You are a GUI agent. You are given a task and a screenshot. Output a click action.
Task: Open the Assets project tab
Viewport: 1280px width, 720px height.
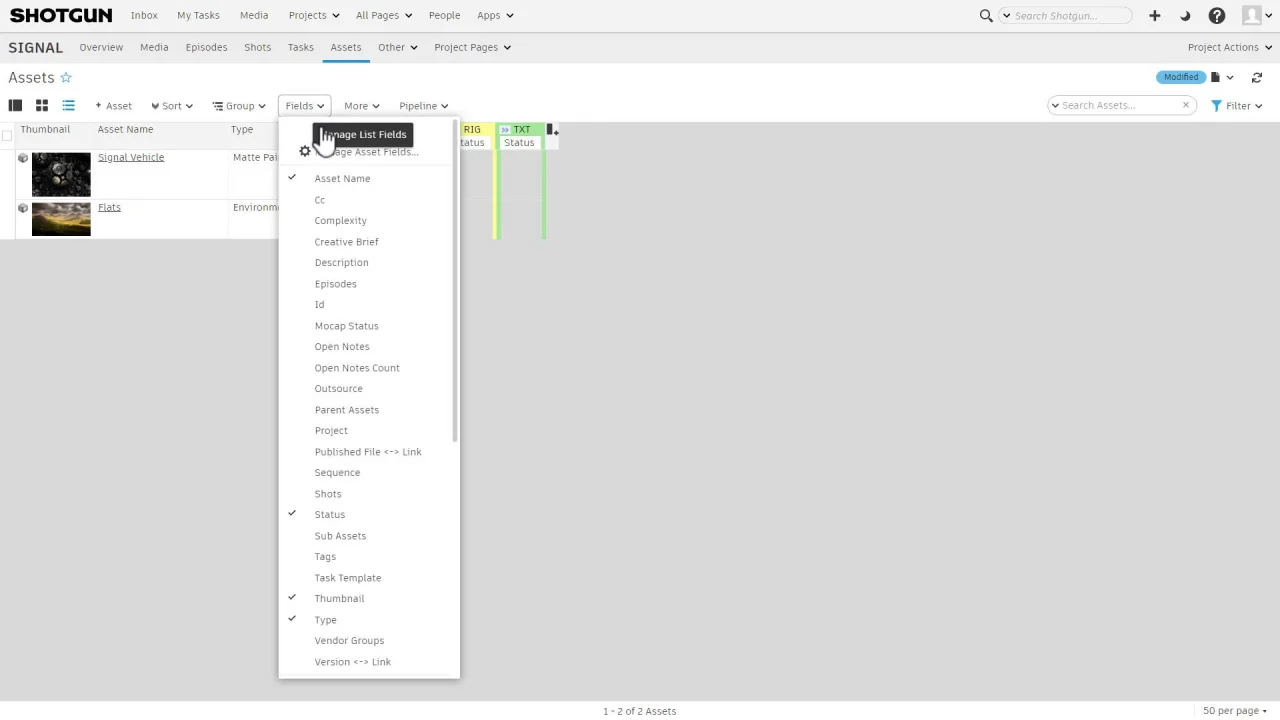346,47
